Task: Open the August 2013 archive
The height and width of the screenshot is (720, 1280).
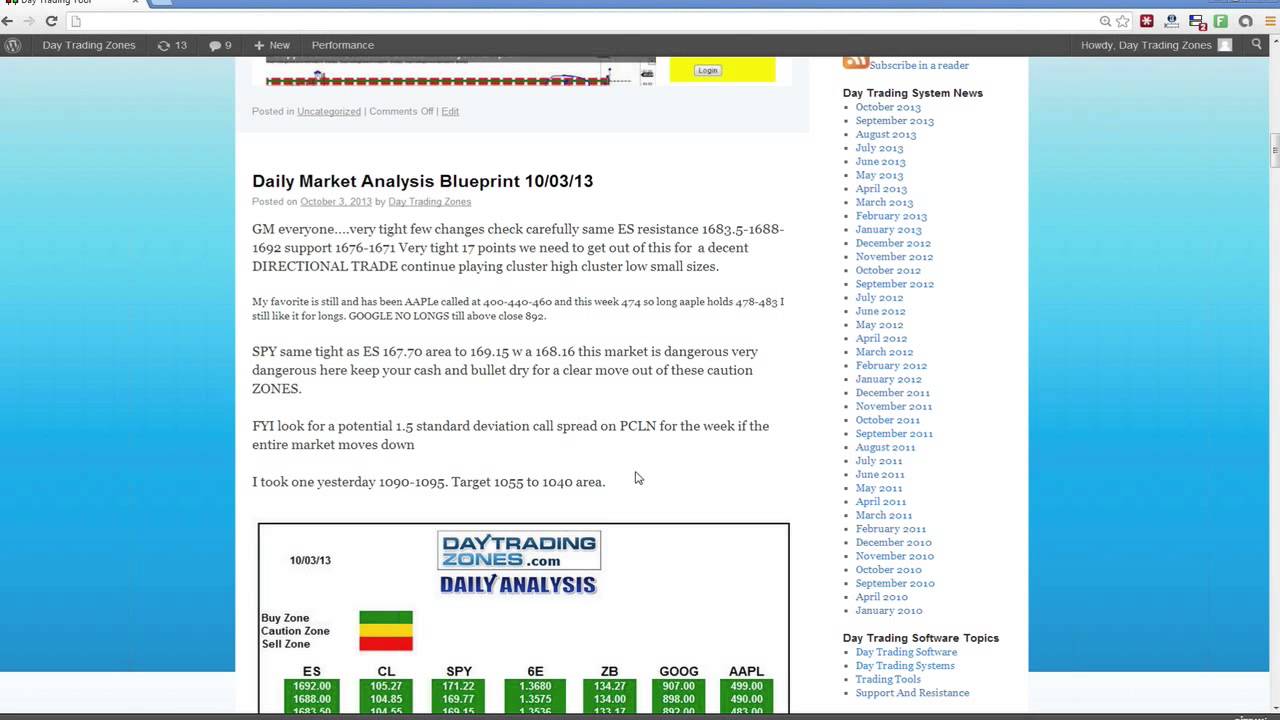Action: click(885, 134)
